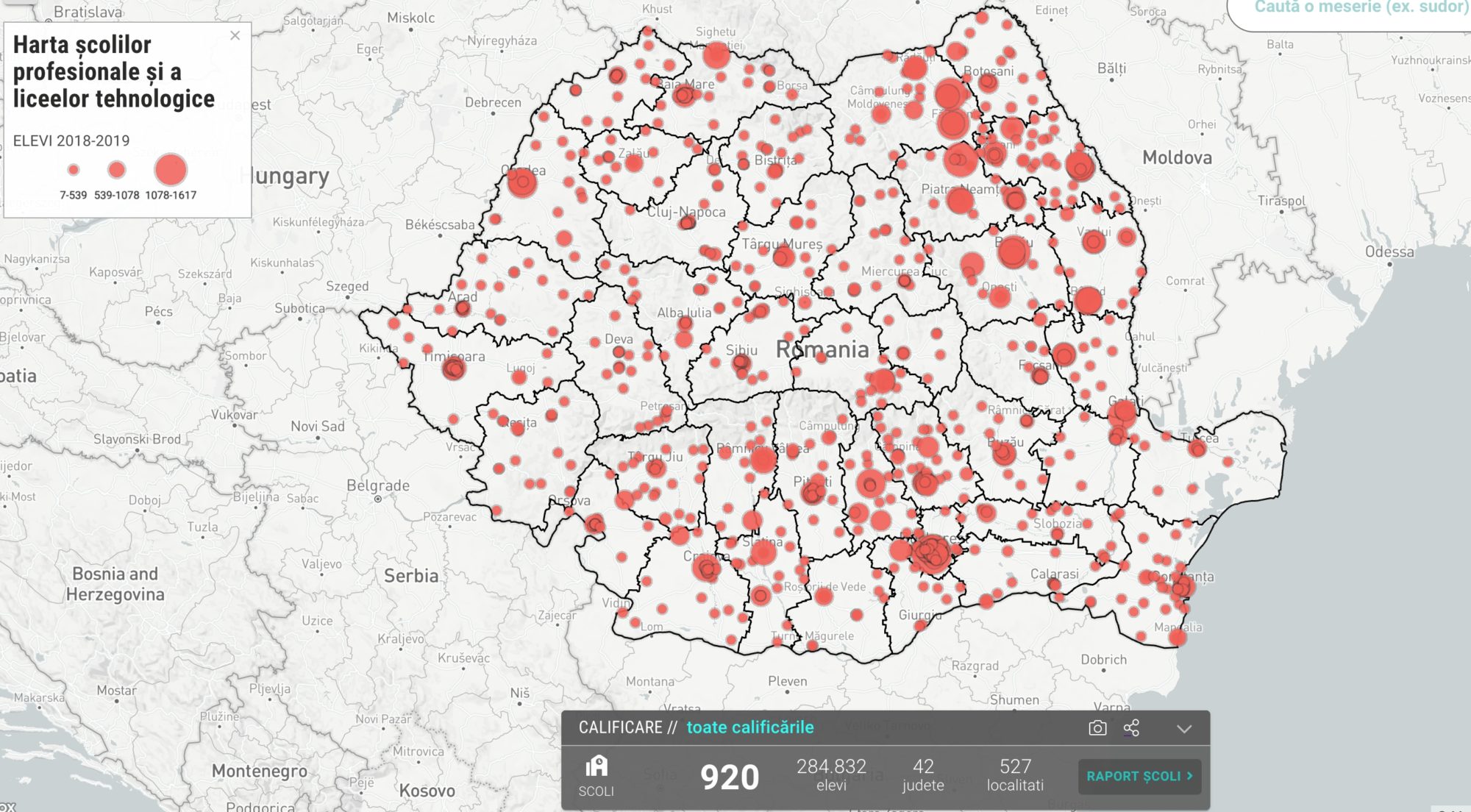Click the smallest legend circle 7-539
The image size is (1471, 812).
[73, 170]
